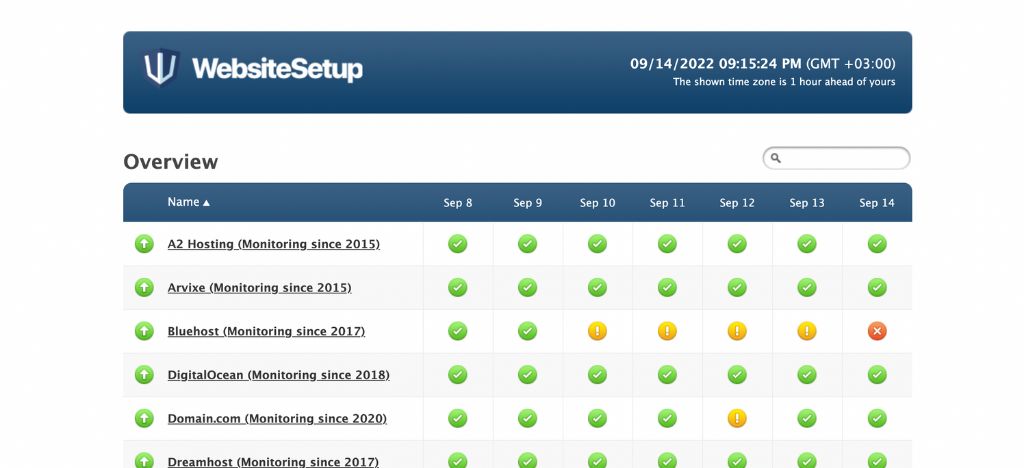Click A2 Hosting's green check for Sep 14

click(x=877, y=244)
